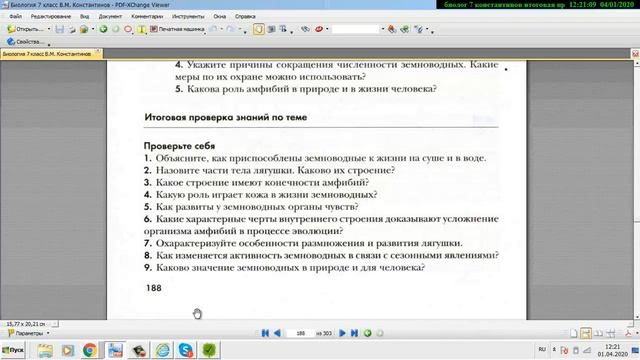Open Skype from the taskbar

coord(186,350)
